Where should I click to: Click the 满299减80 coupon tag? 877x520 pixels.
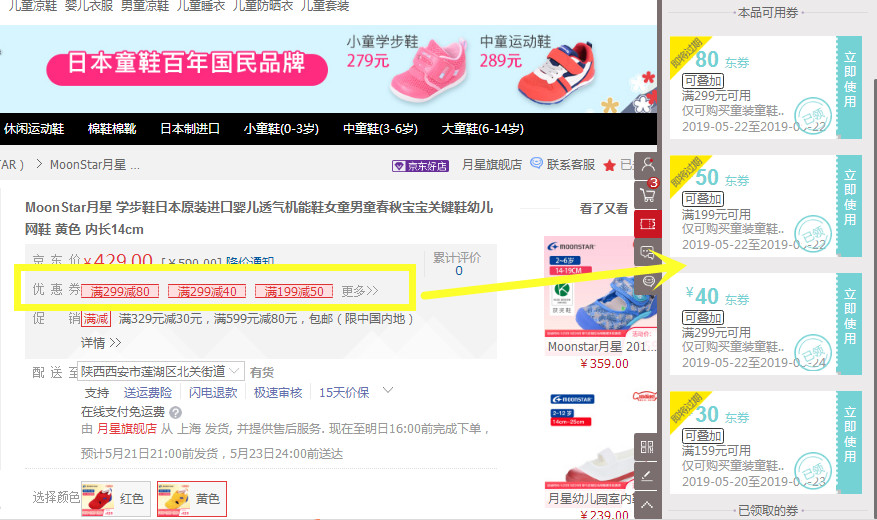click(120, 291)
